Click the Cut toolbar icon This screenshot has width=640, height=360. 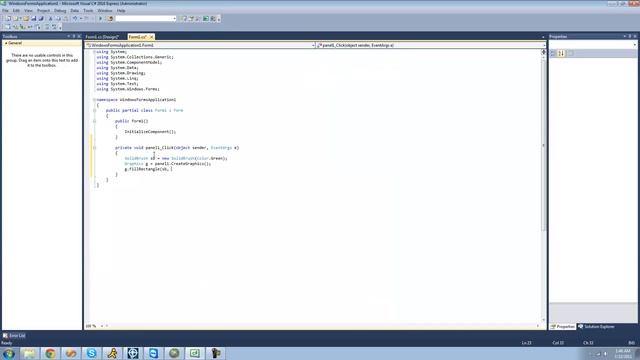[x=51, y=19]
